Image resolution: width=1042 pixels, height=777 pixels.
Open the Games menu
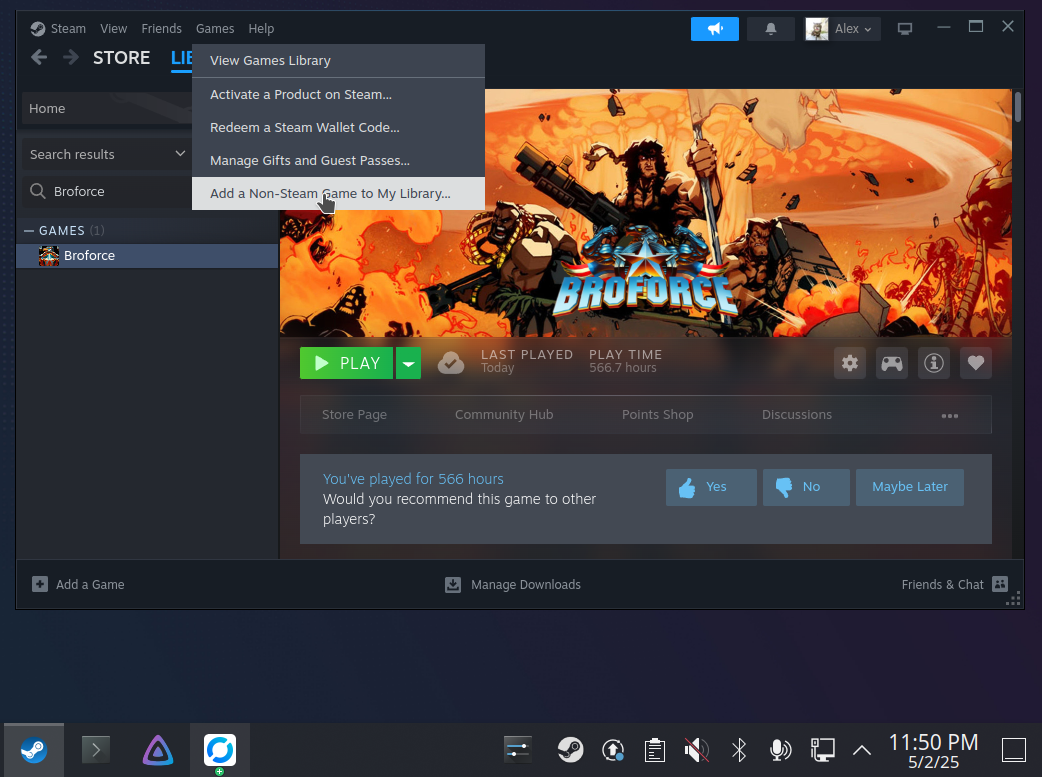[x=215, y=29]
